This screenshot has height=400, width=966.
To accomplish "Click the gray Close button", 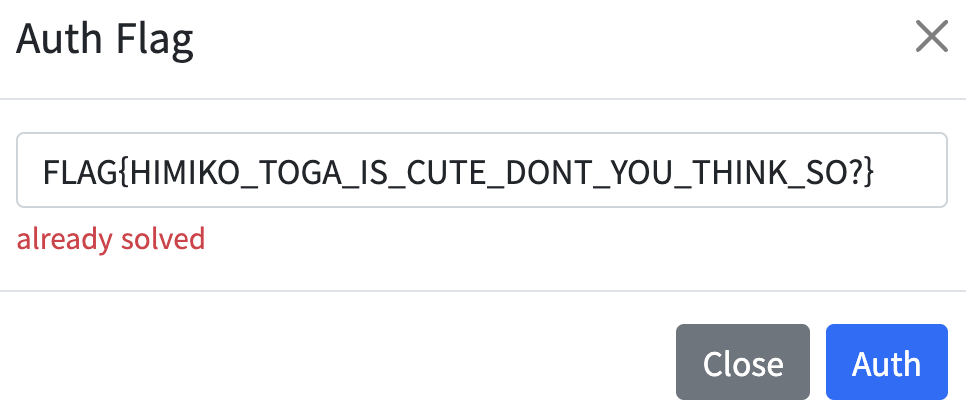I will [x=742, y=362].
